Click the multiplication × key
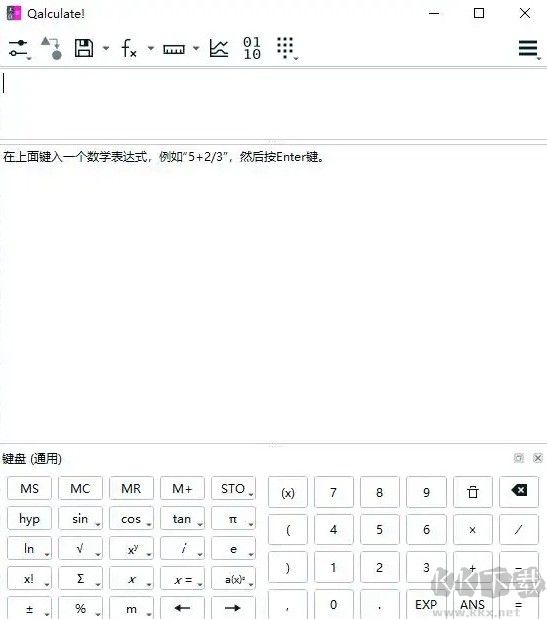 pos(473,529)
